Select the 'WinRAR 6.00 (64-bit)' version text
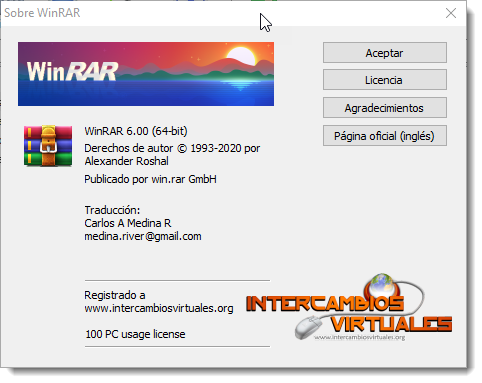 point(136,131)
